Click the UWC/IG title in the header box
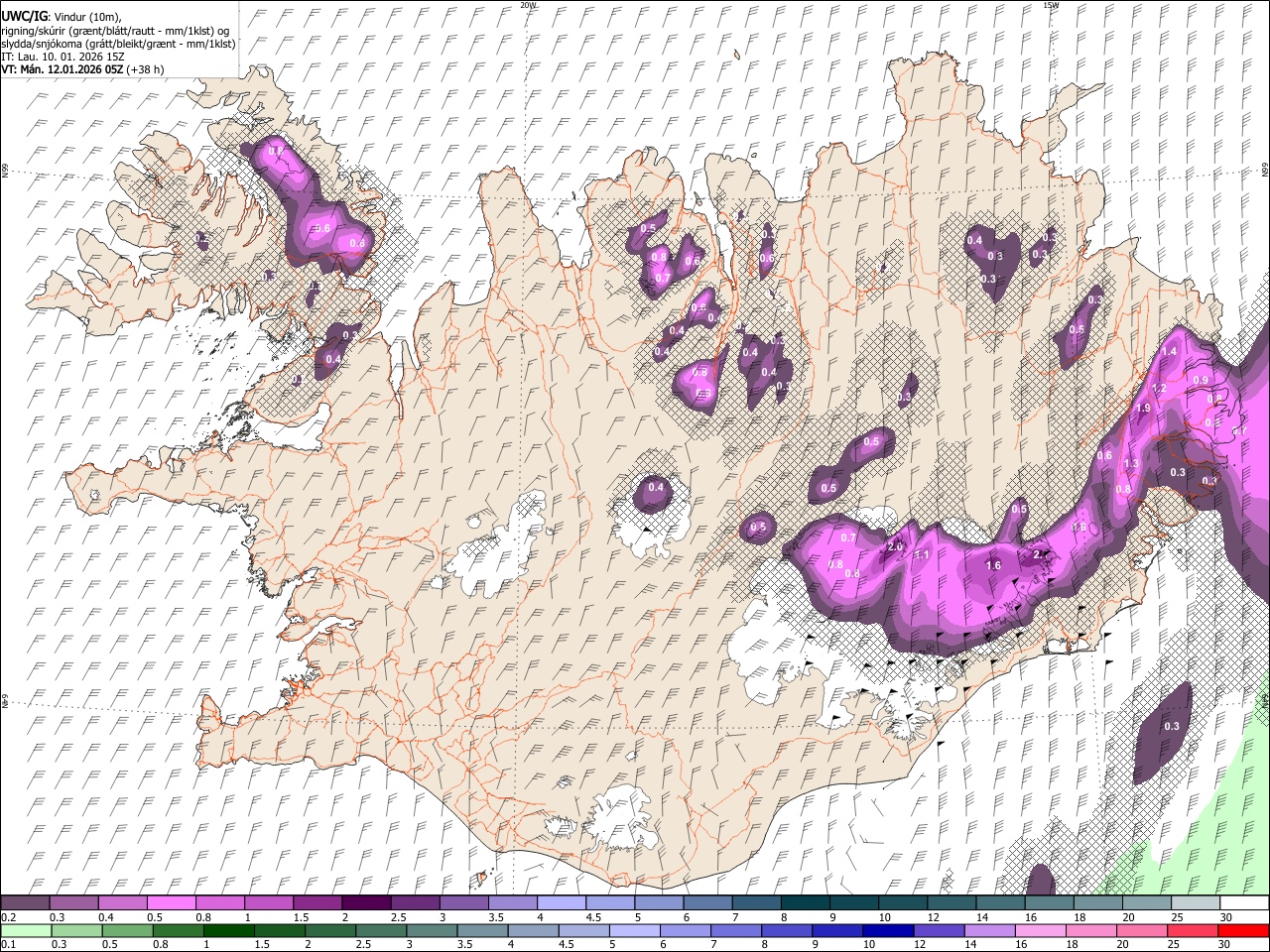Viewport: 1270px width, 952px height. pos(24,17)
